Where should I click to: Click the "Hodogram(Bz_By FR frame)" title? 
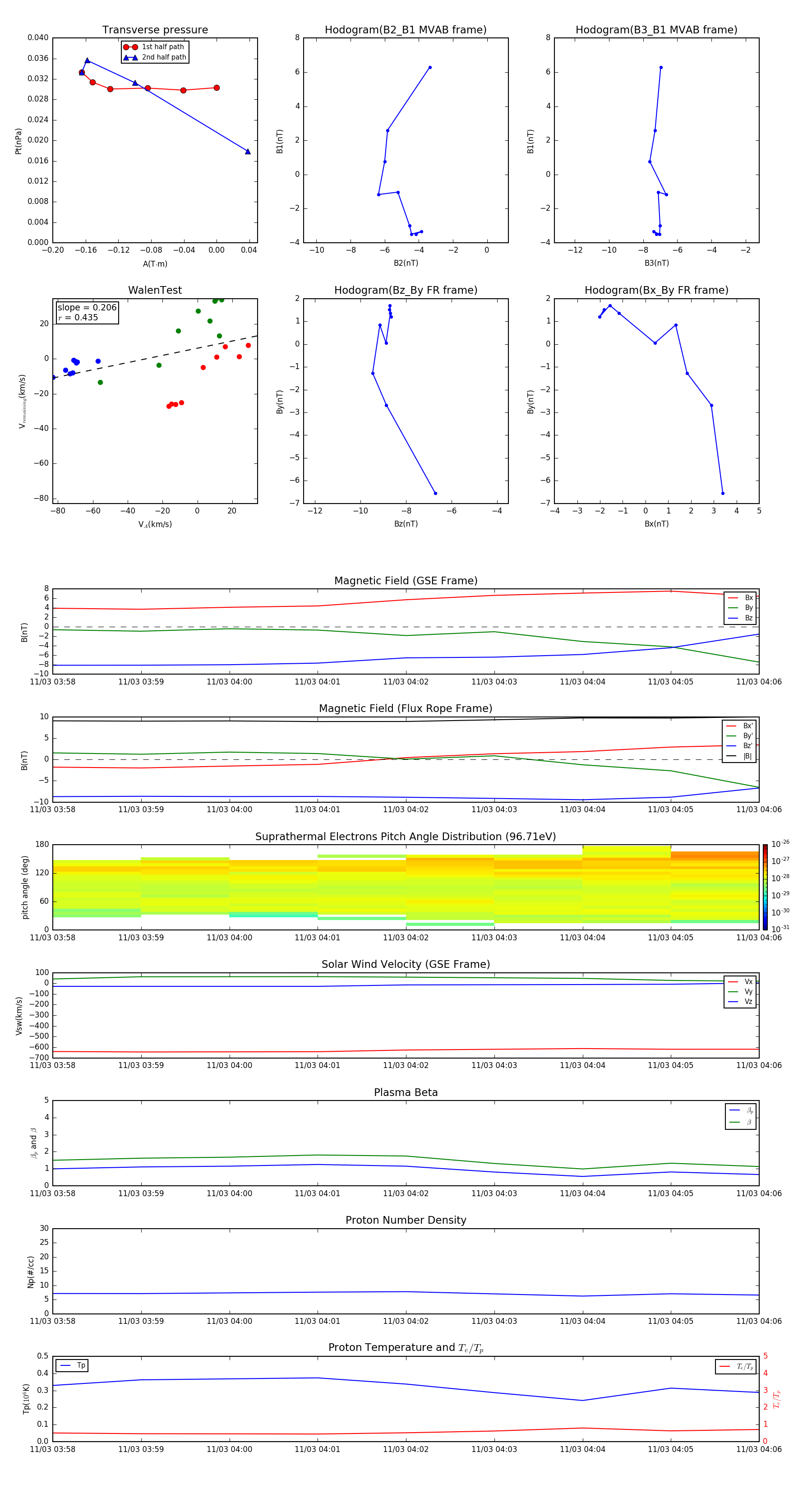tap(406, 290)
